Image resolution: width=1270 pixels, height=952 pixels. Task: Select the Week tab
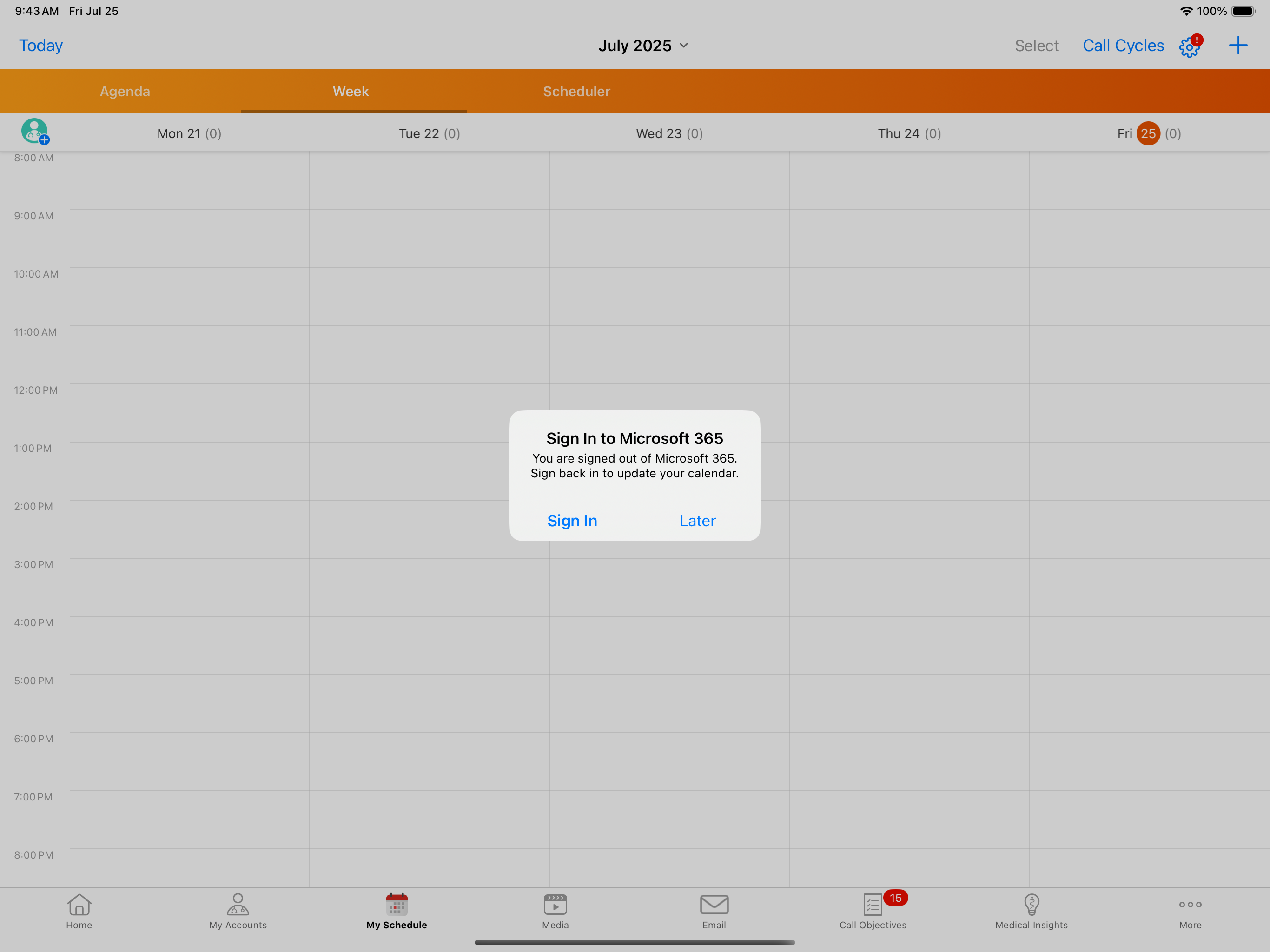coord(350,91)
